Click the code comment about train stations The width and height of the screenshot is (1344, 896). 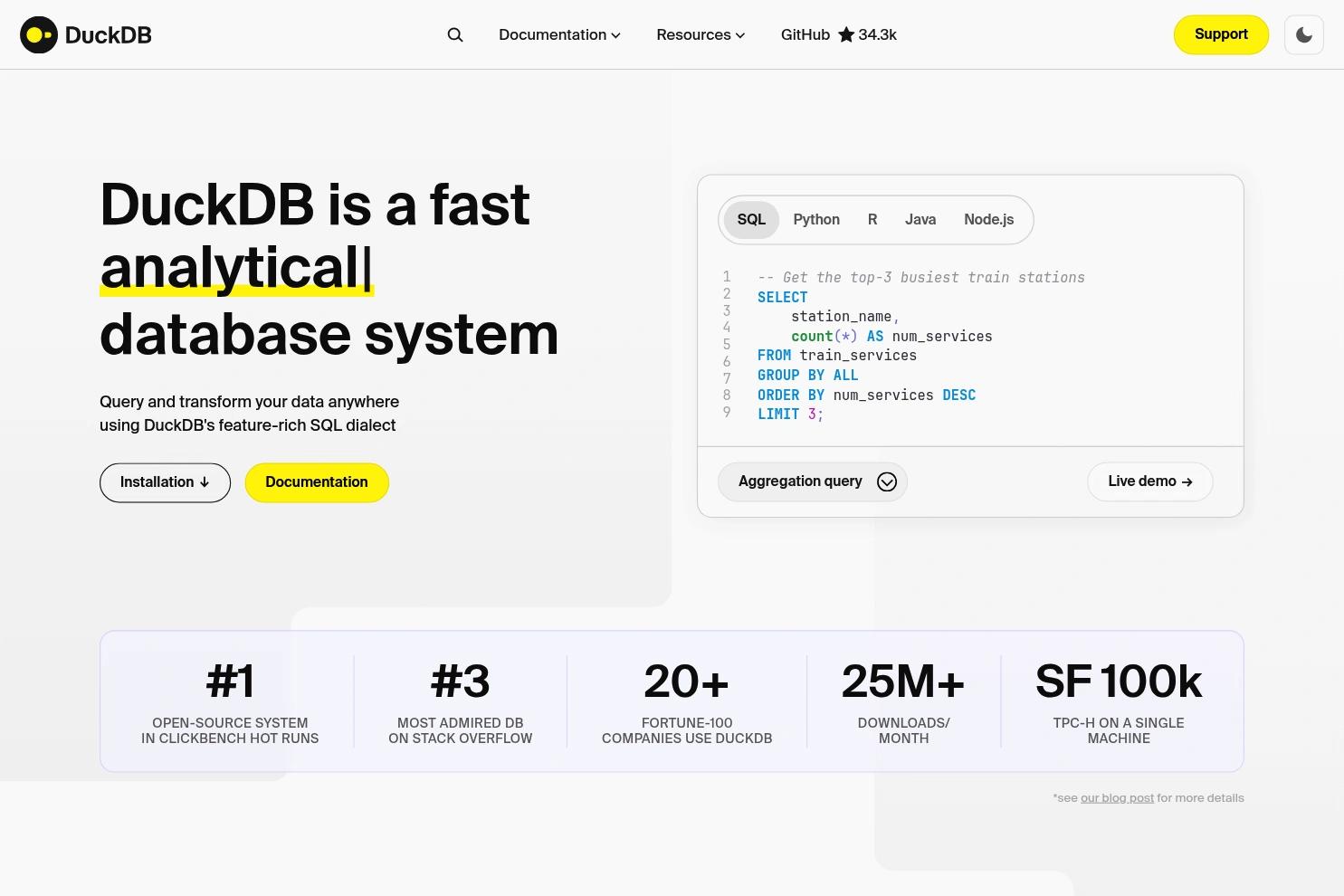coord(921,278)
